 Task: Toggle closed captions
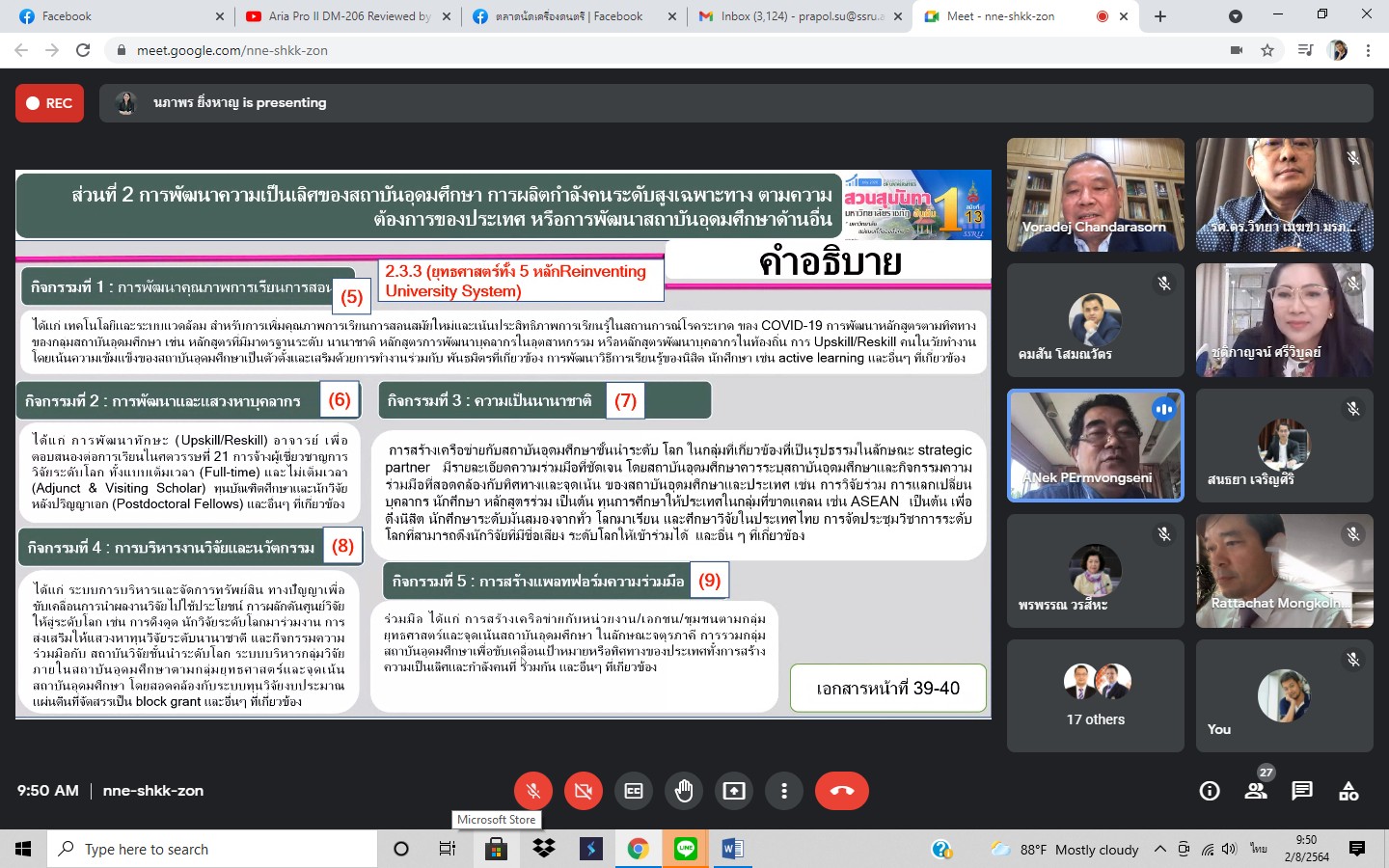click(634, 791)
